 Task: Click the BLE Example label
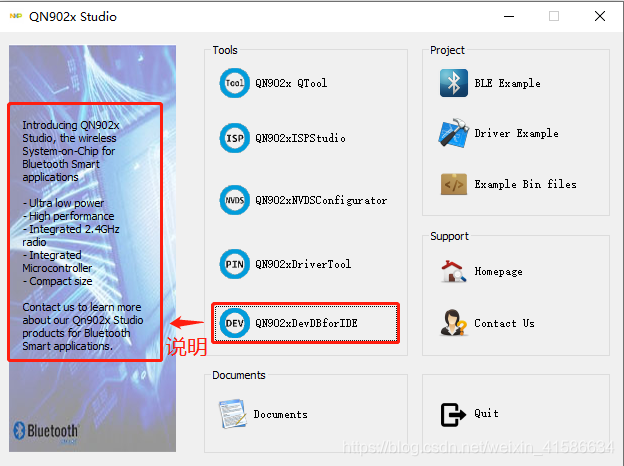pyautogui.click(x=507, y=83)
